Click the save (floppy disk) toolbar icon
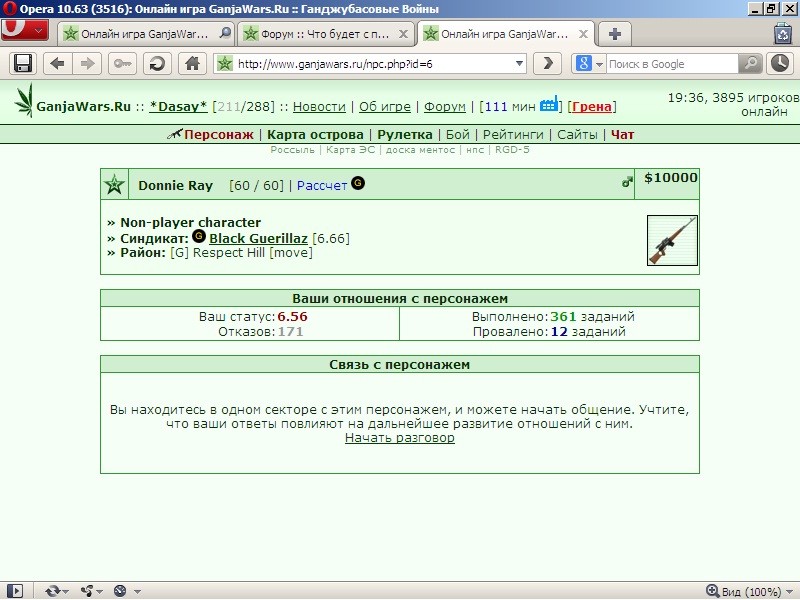Viewport: 800px width, 600px height. click(x=22, y=64)
